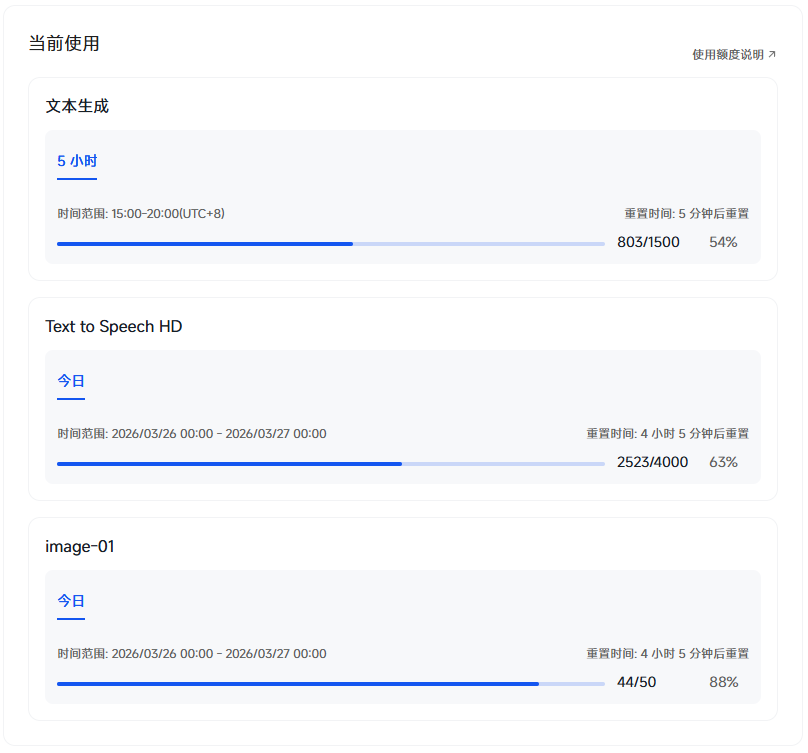Viewport: 808px width, 753px height.
Task: Click the 文本生成 card title
Action: pos(77,106)
